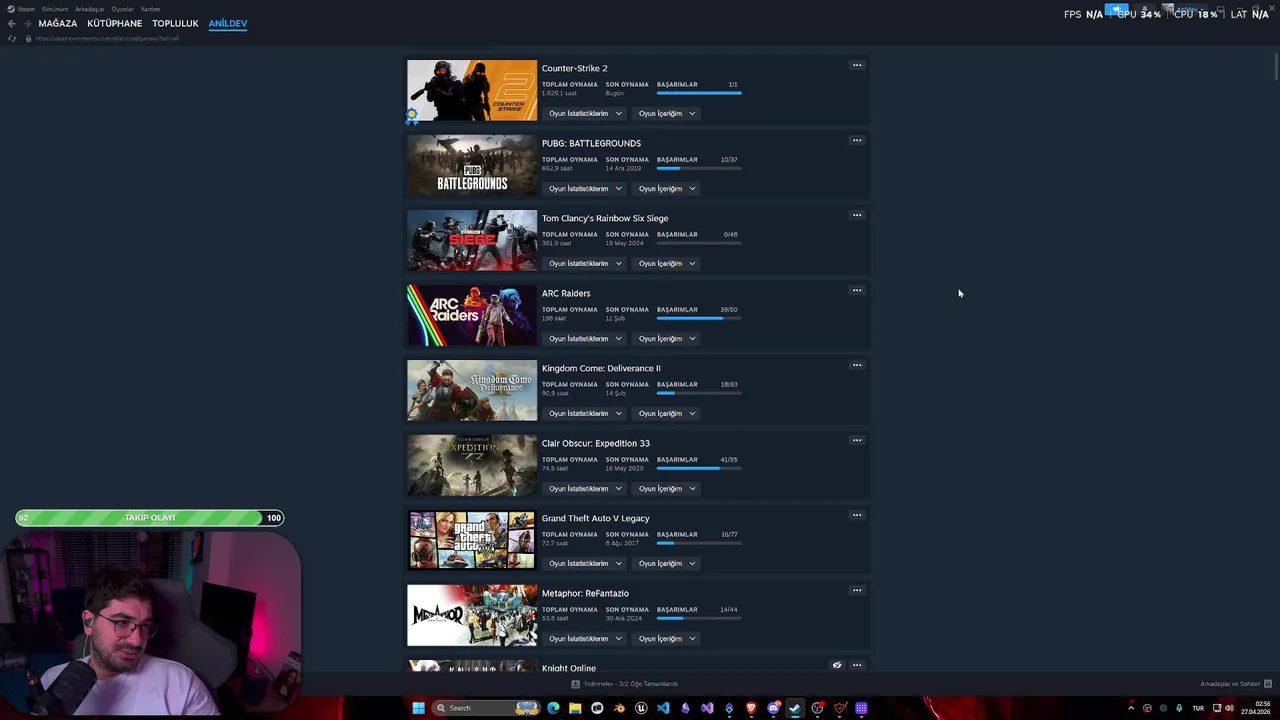The height and width of the screenshot is (720, 1280).
Task: Expand Oyun İstatistiklerim for Counter-Strike 2
Action: (x=585, y=113)
